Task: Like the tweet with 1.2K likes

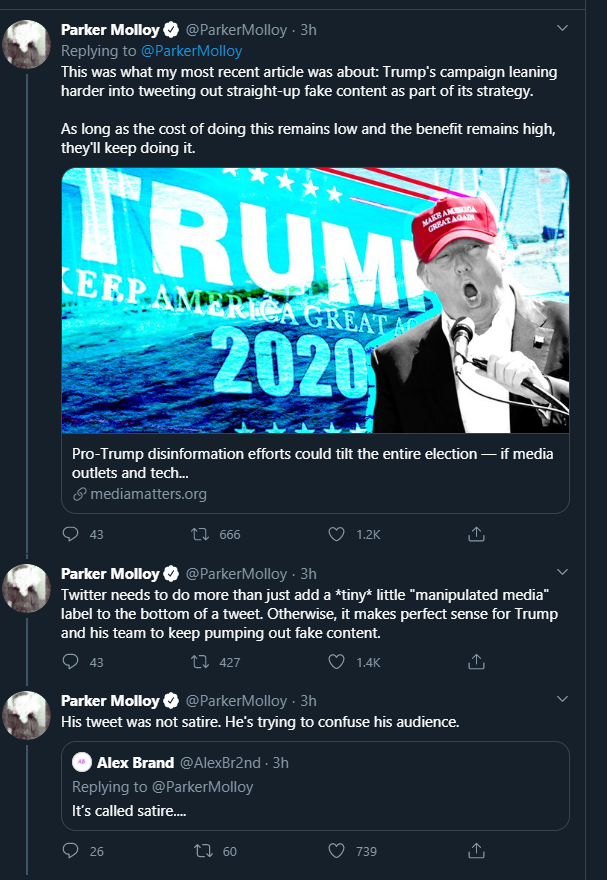Action: 336,534
